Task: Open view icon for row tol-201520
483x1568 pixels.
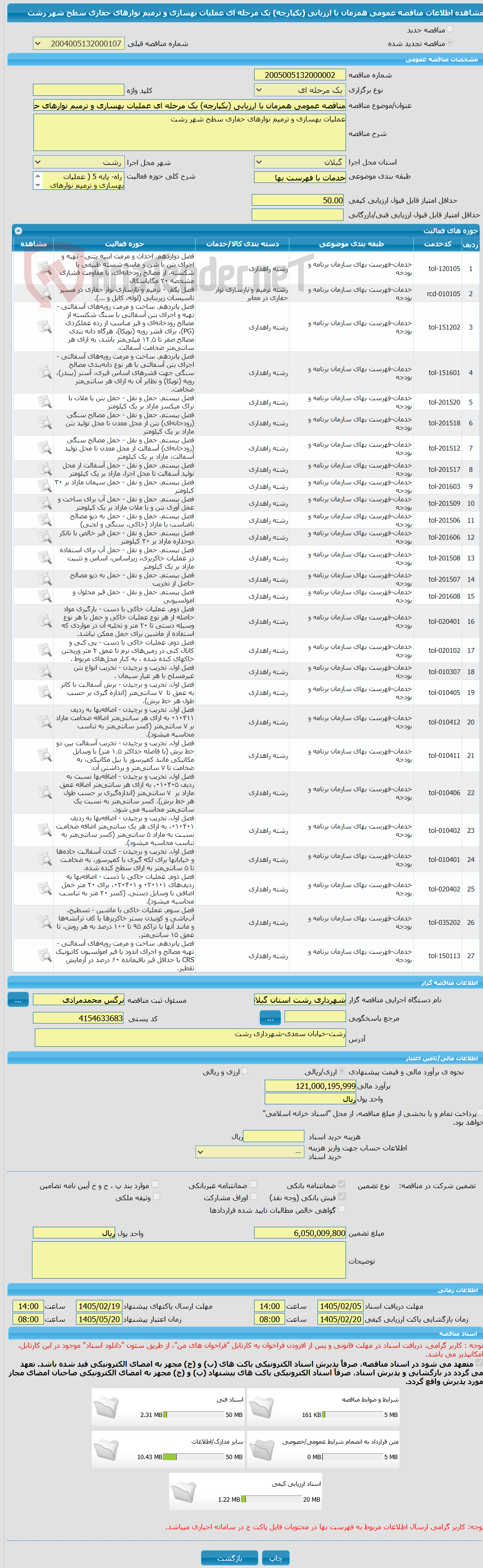Action: pos(44,402)
